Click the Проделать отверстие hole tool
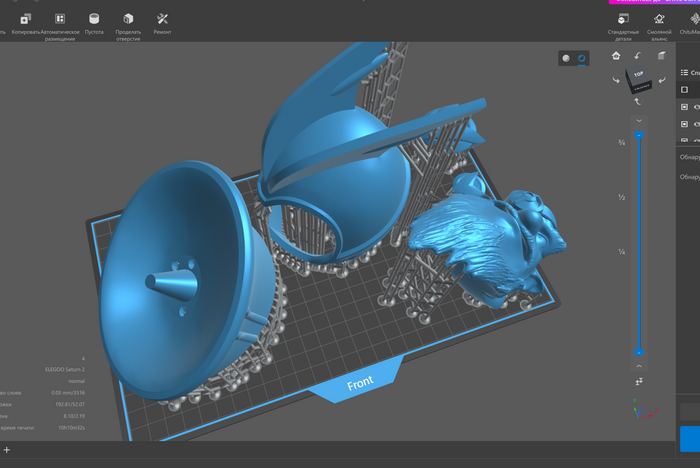The image size is (700, 468). pos(128,19)
